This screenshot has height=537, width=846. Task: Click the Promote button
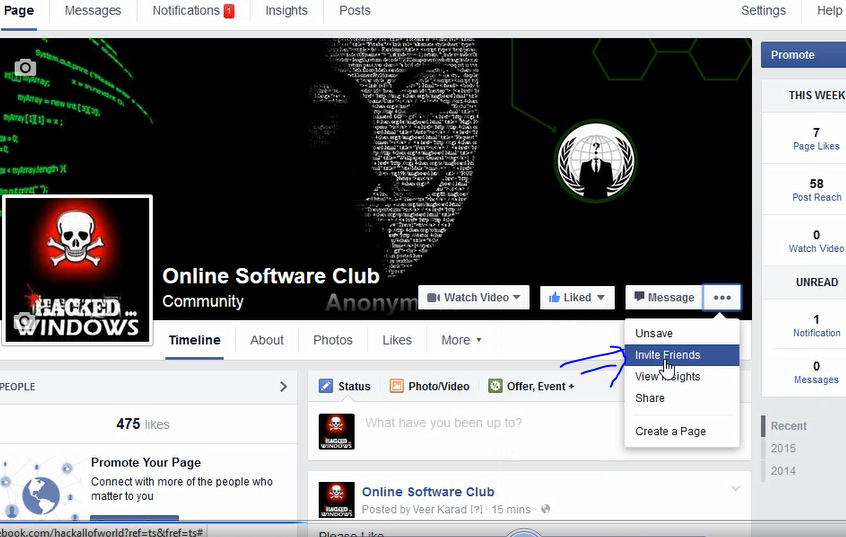(803, 55)
